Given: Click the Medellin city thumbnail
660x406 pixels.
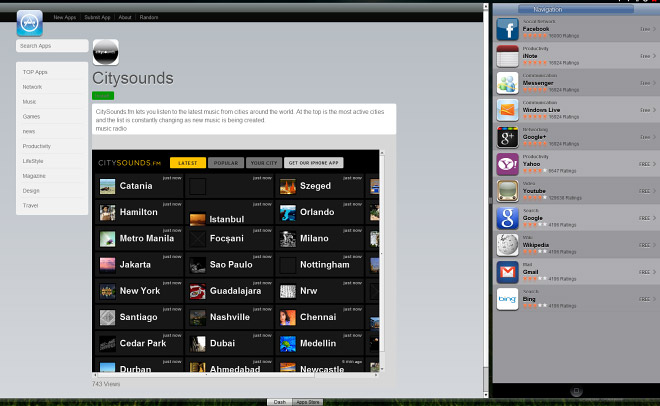Looking at the screenshot, I should [x=287, y=344].
